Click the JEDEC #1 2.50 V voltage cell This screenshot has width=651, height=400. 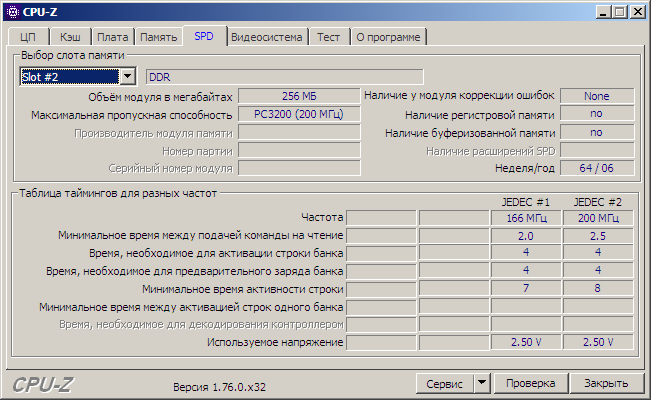[x=526, y=342]
